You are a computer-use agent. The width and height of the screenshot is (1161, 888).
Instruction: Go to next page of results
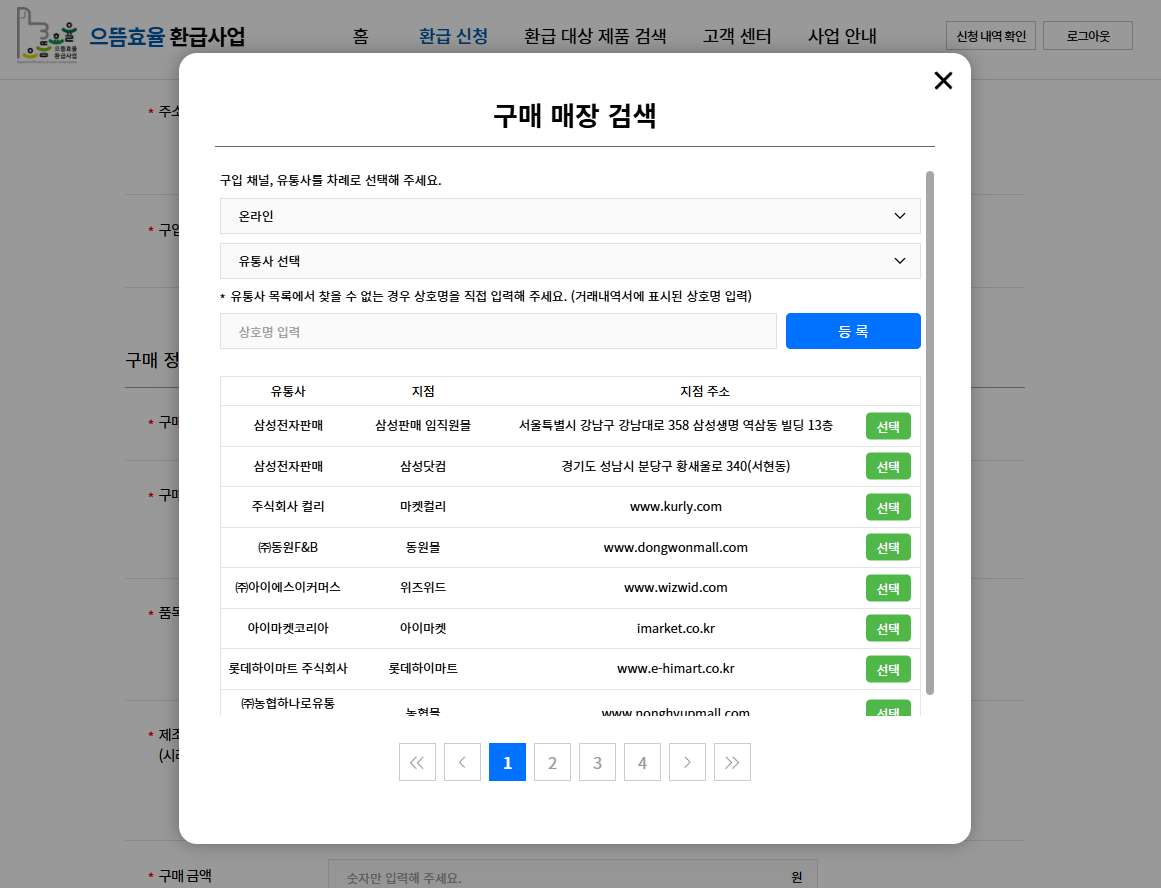click(x=687, y=762)
